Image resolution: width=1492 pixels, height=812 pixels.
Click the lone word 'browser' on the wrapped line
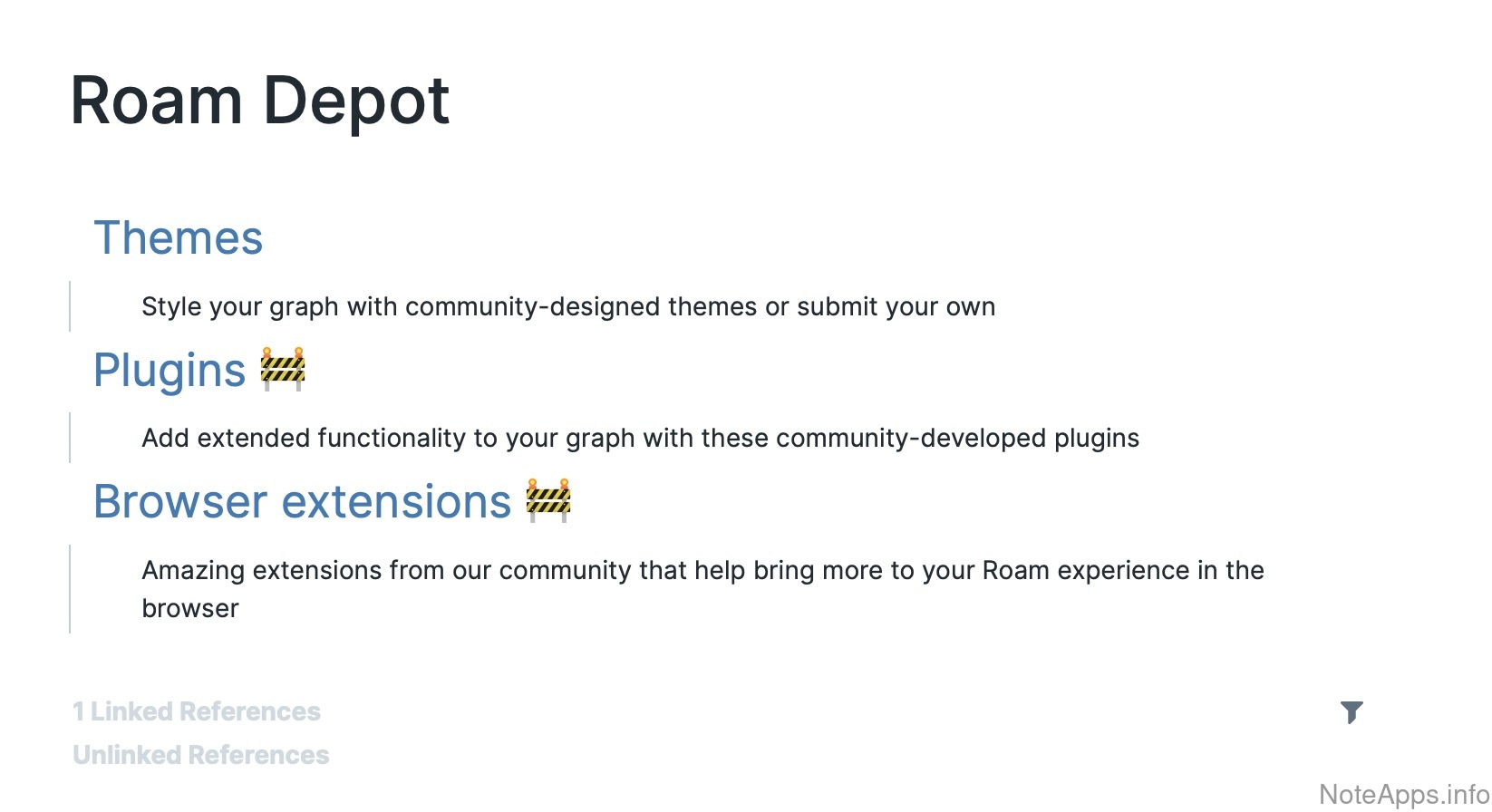click(x=190, y=609)
